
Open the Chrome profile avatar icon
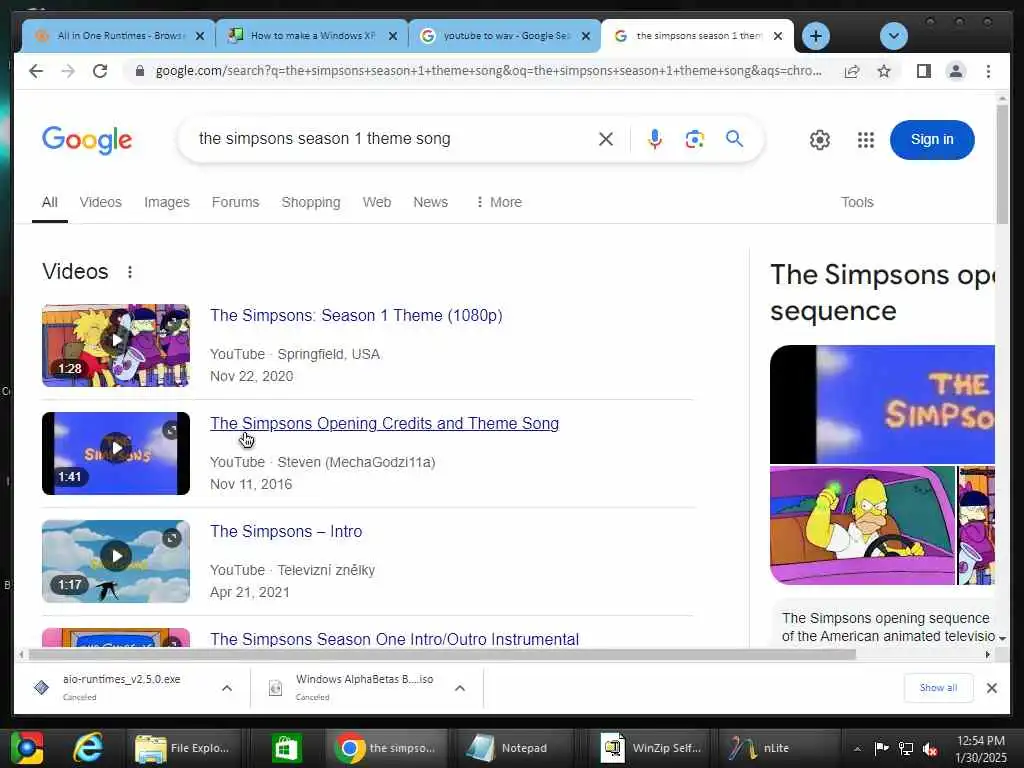point(955,71)
